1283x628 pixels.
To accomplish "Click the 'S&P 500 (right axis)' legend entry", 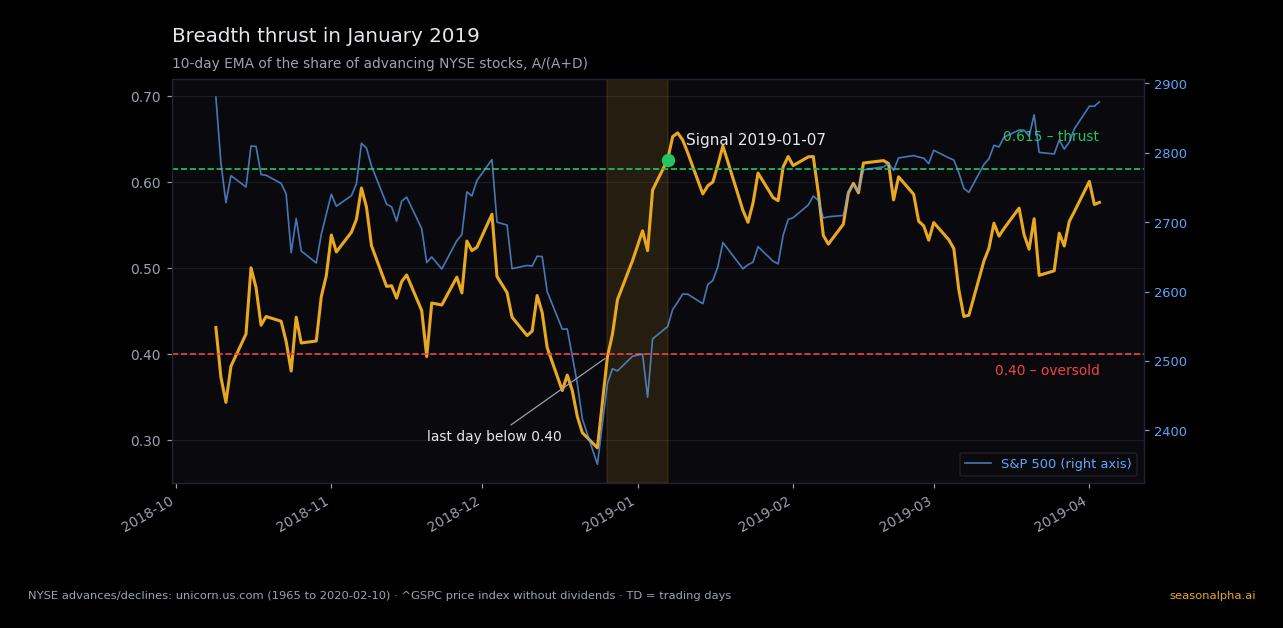I will (x=1048, y=464).
